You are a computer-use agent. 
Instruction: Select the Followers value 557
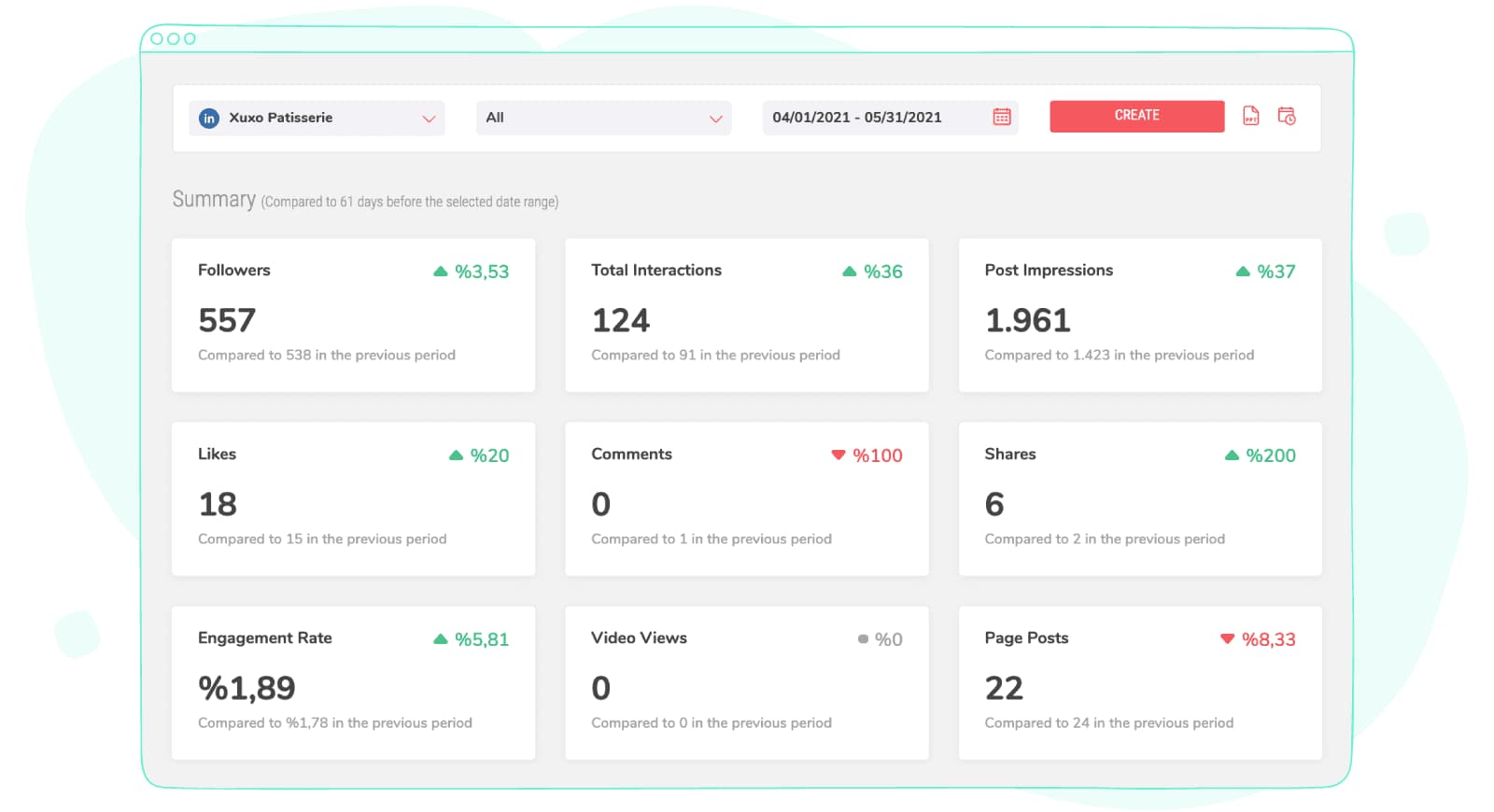pos(227,320)
